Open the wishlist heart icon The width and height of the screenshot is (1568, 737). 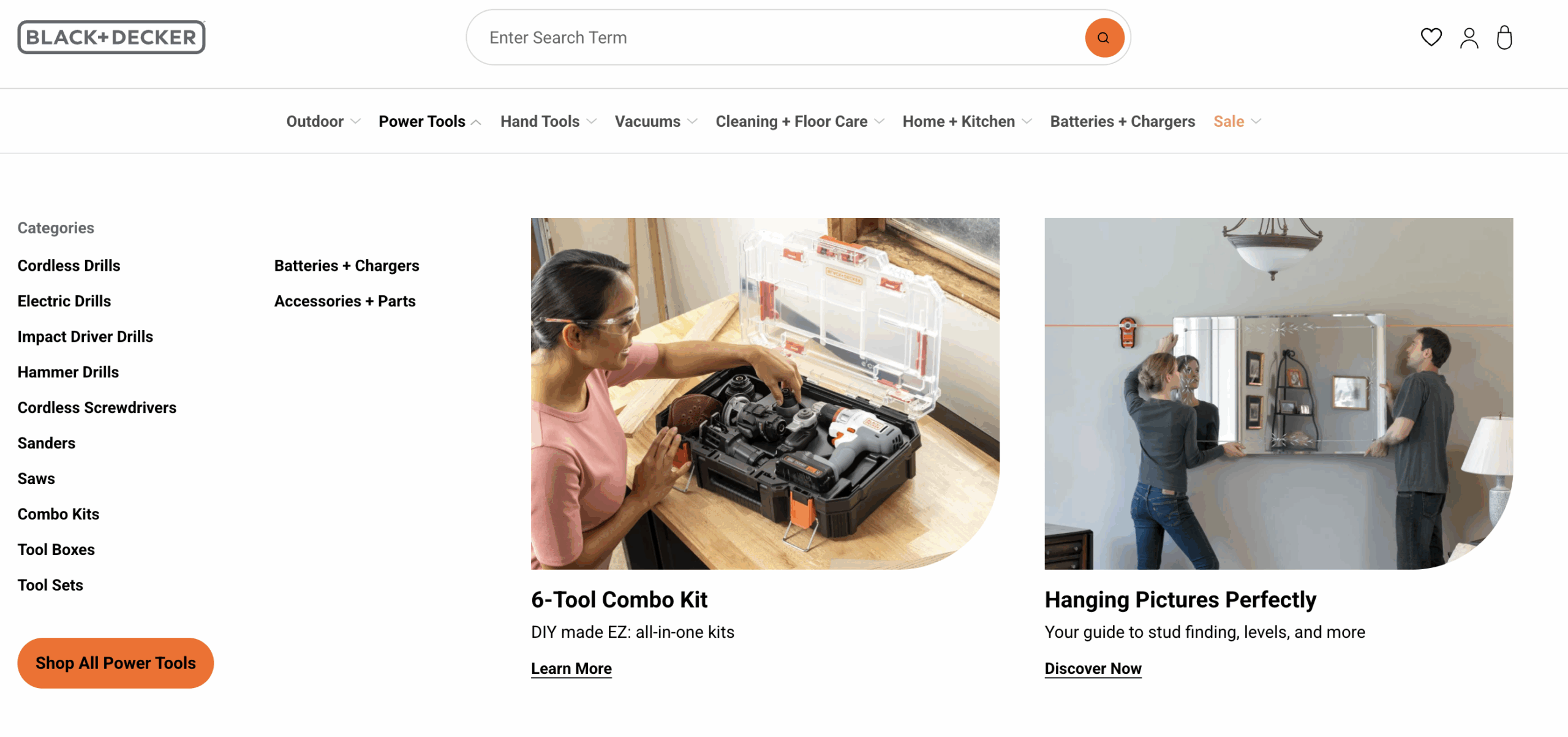[x=1431, y=37]
